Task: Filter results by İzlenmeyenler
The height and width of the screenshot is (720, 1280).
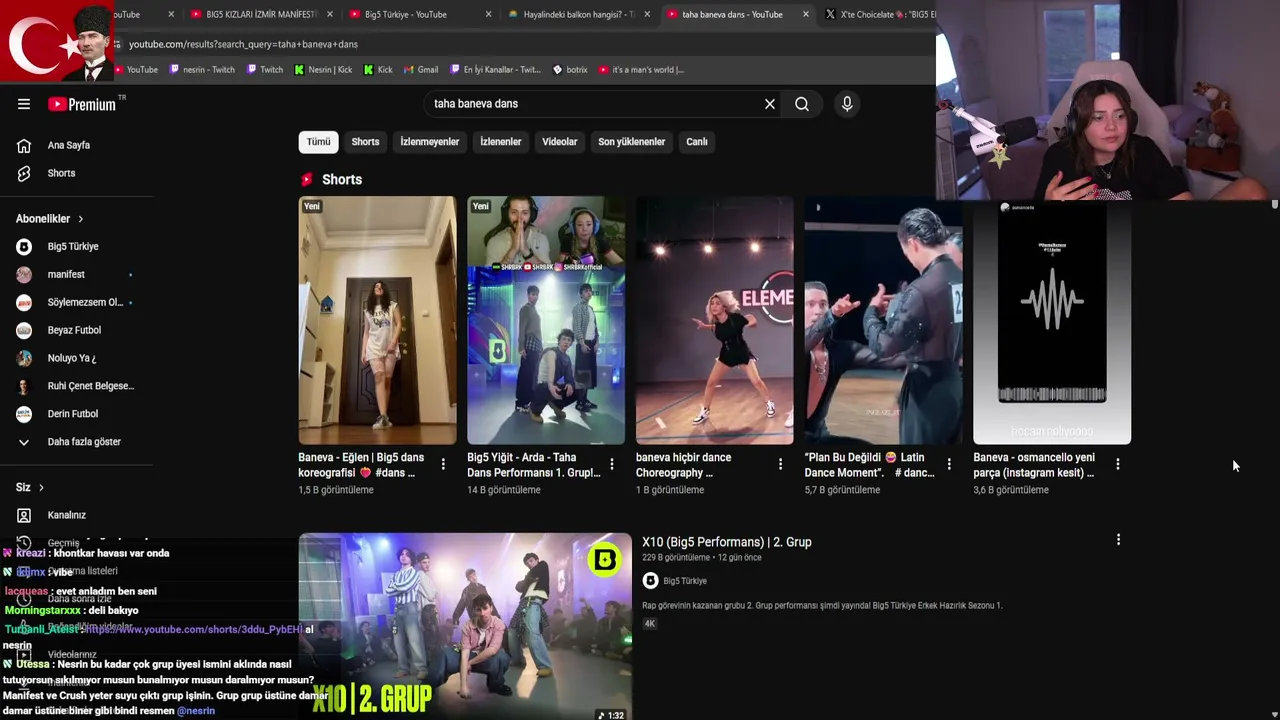Action: click(430, 142)
